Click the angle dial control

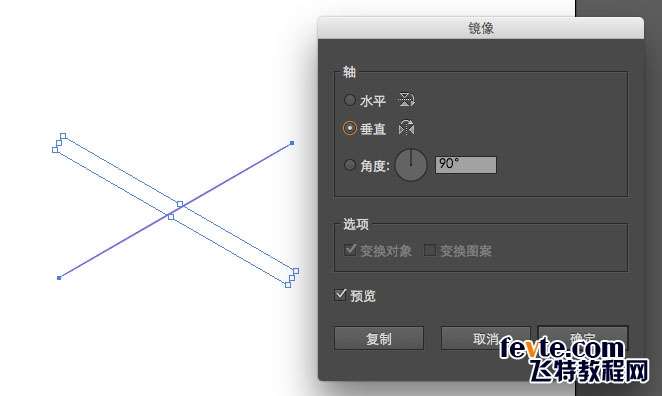pos(411,165)
